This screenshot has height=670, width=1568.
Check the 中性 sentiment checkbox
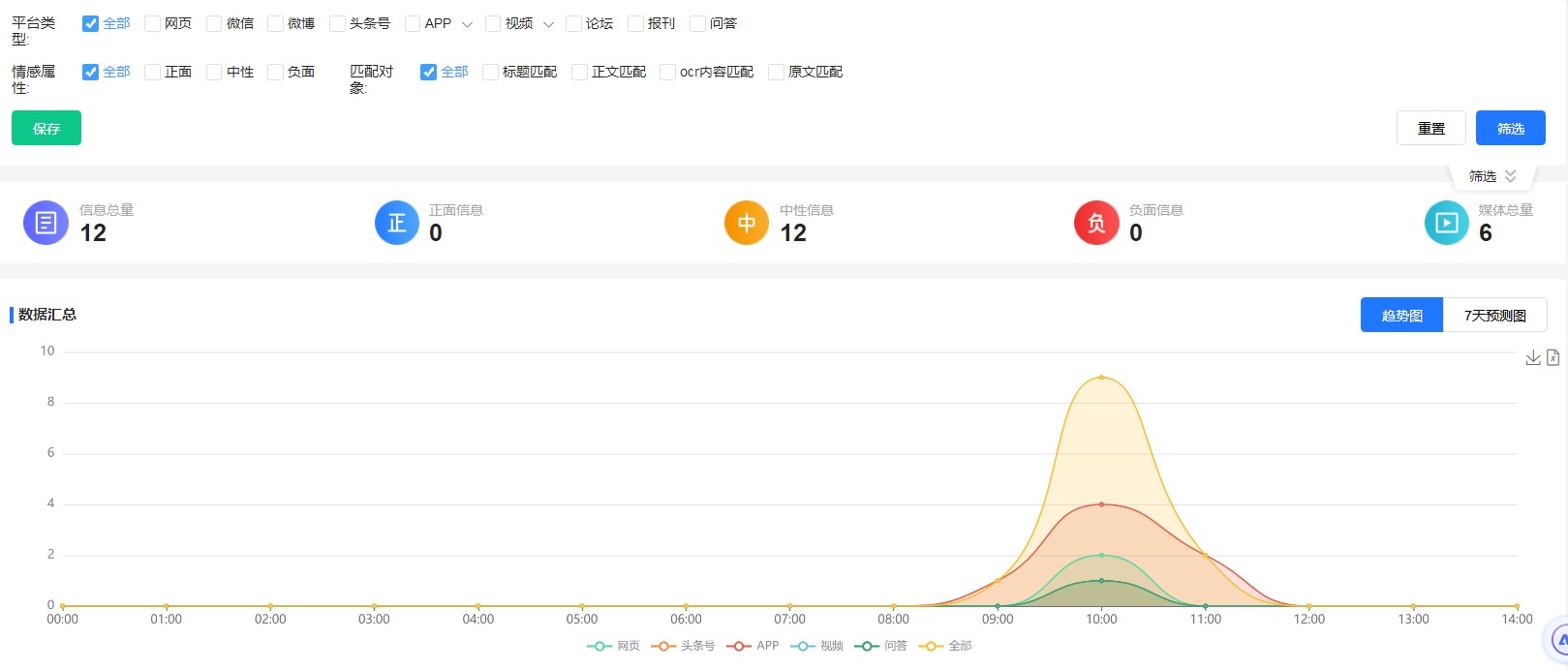tap(214, 72)
